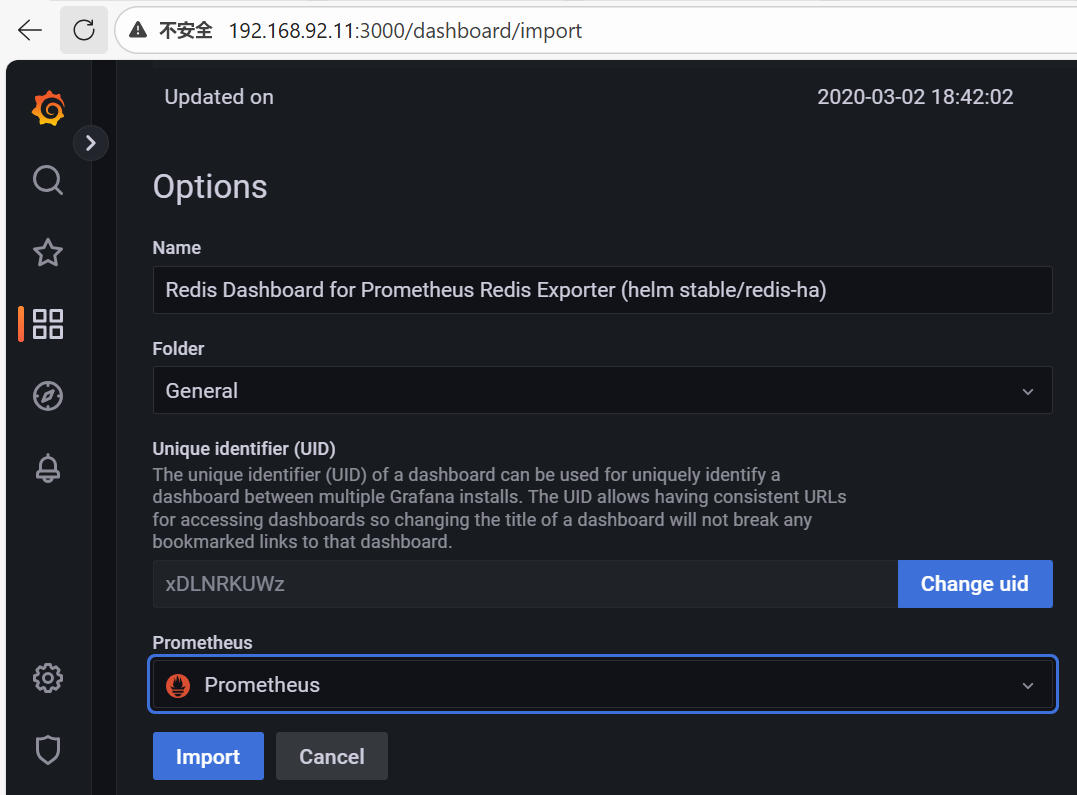Click the Options heading
This screenshot has height=795, width=1077.
[x=210, y=187]
